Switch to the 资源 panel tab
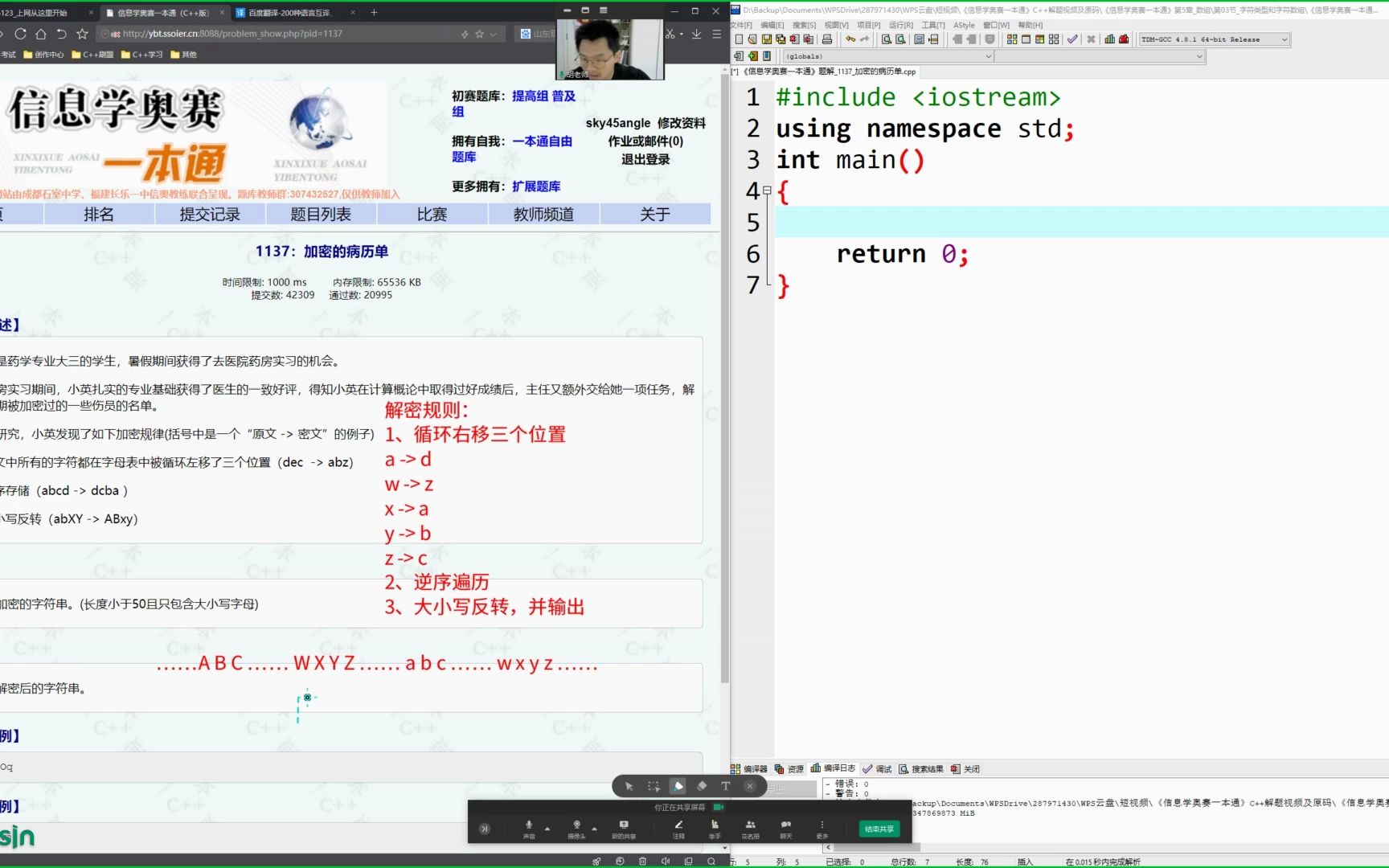Viewport: 1389px width, 868px height. coord(789,769)
